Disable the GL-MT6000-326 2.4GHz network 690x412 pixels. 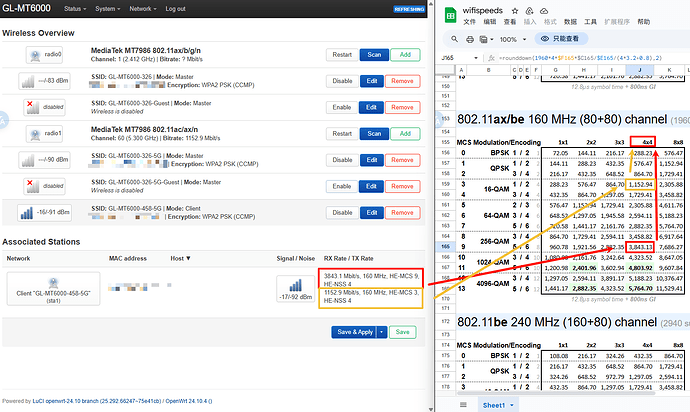343,80
